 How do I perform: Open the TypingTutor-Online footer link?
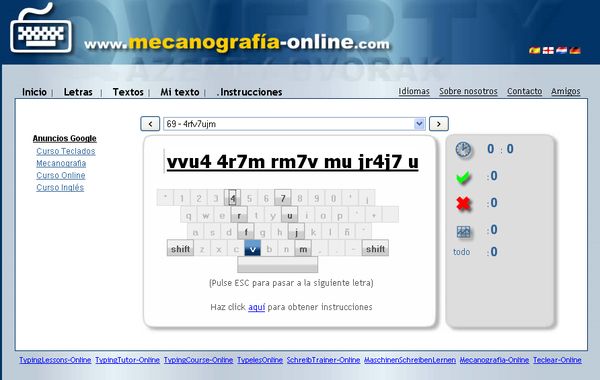[127, 360]
